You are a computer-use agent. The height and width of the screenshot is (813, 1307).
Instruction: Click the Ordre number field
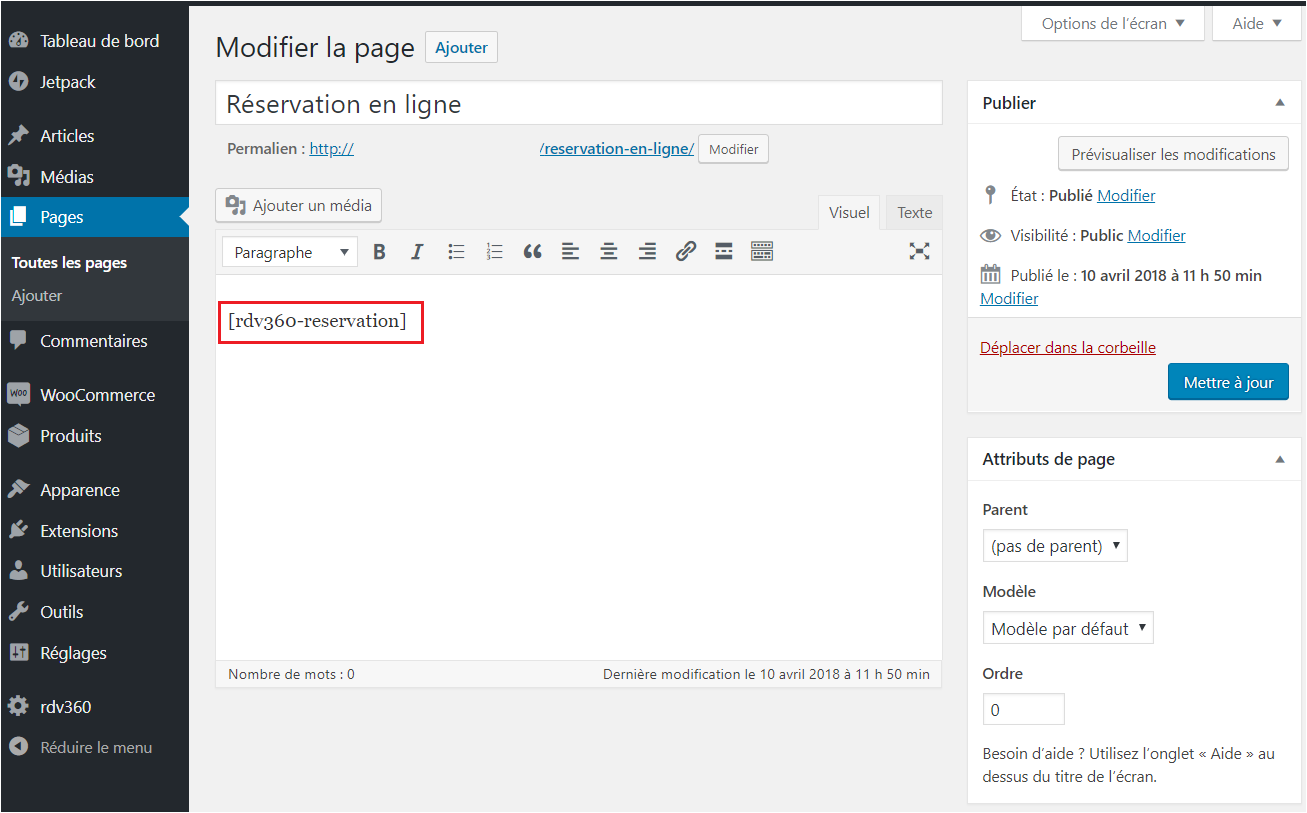coord(1023,709)
